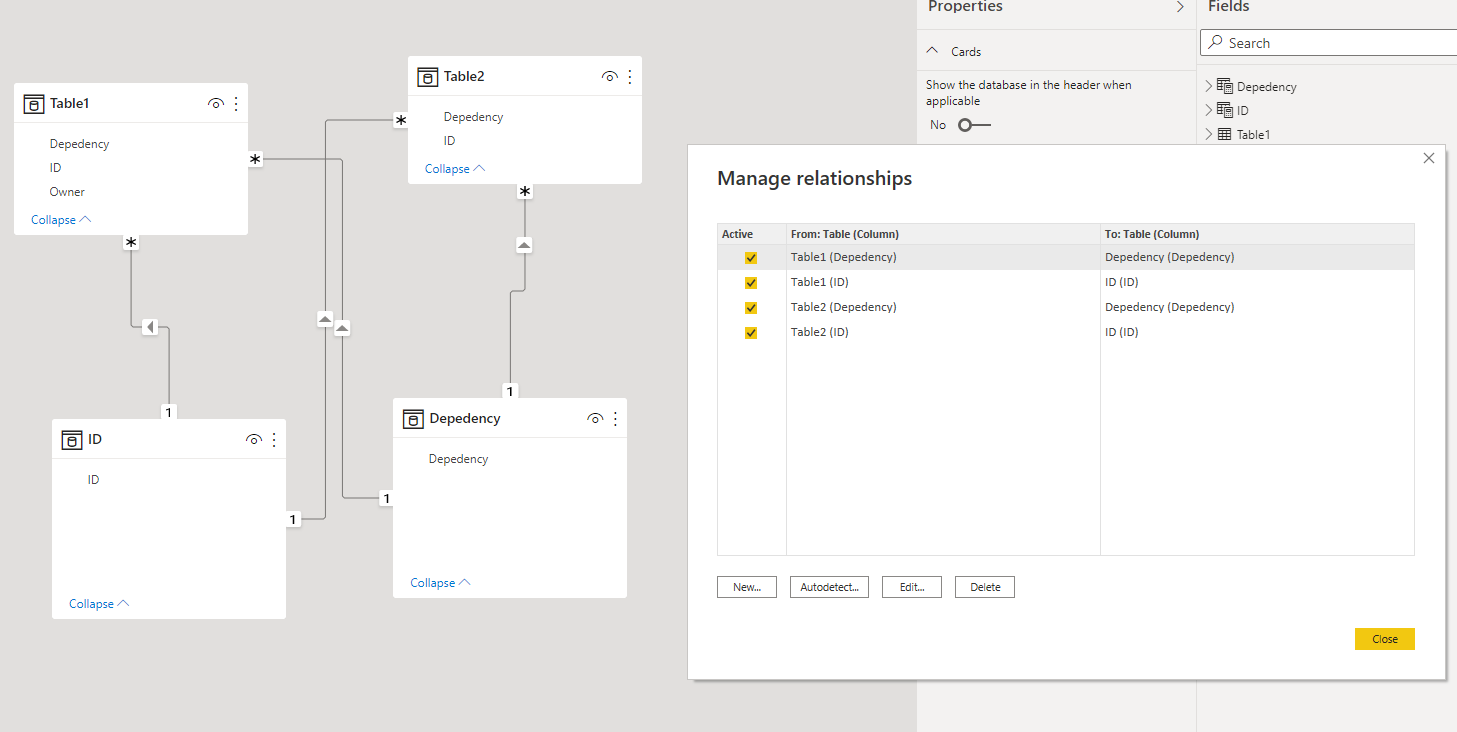Select the ID field in the ID card
The width and height of the screenshot is (1457, 732).
93,480
